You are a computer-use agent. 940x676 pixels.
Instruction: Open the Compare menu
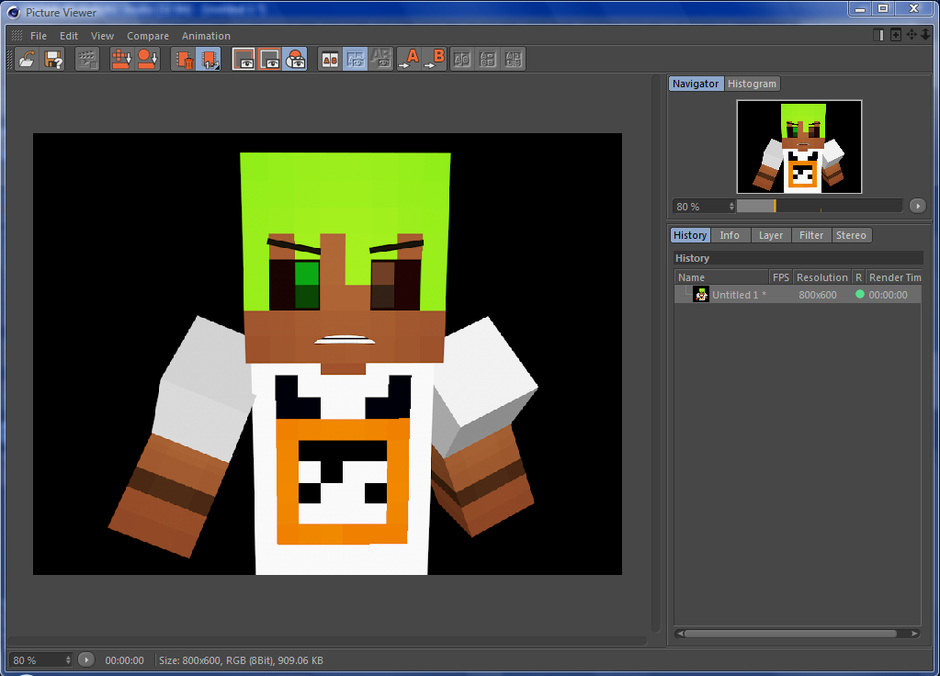pyautogui.click(x=148, y=36)
